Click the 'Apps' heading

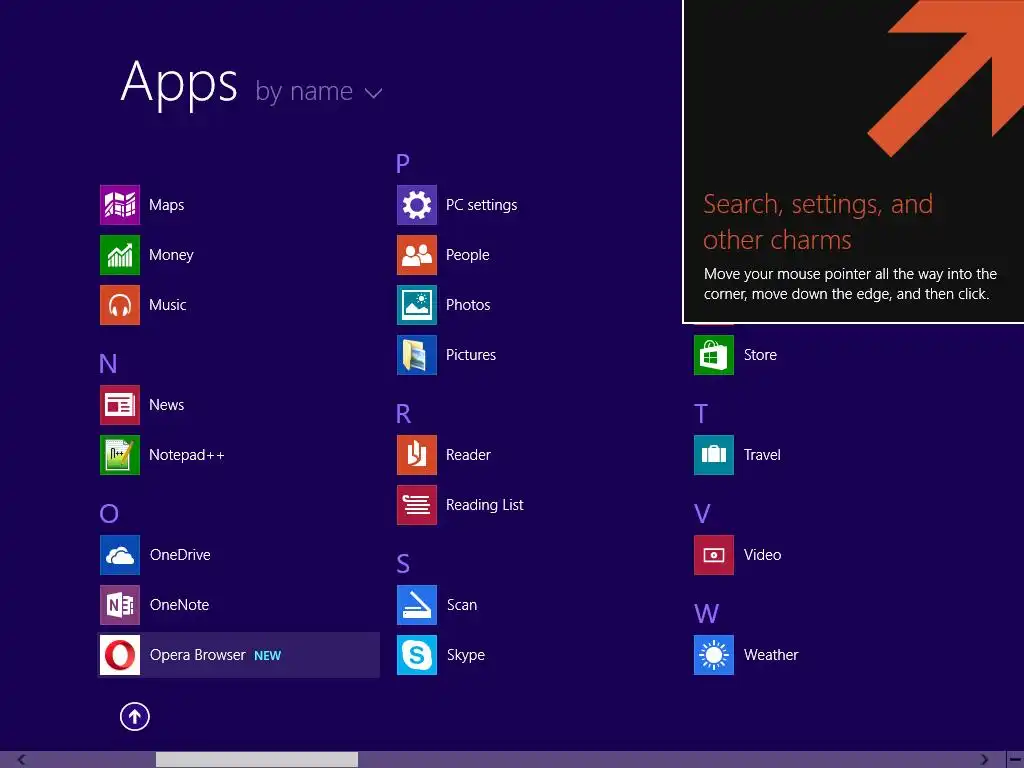[179, 83]
